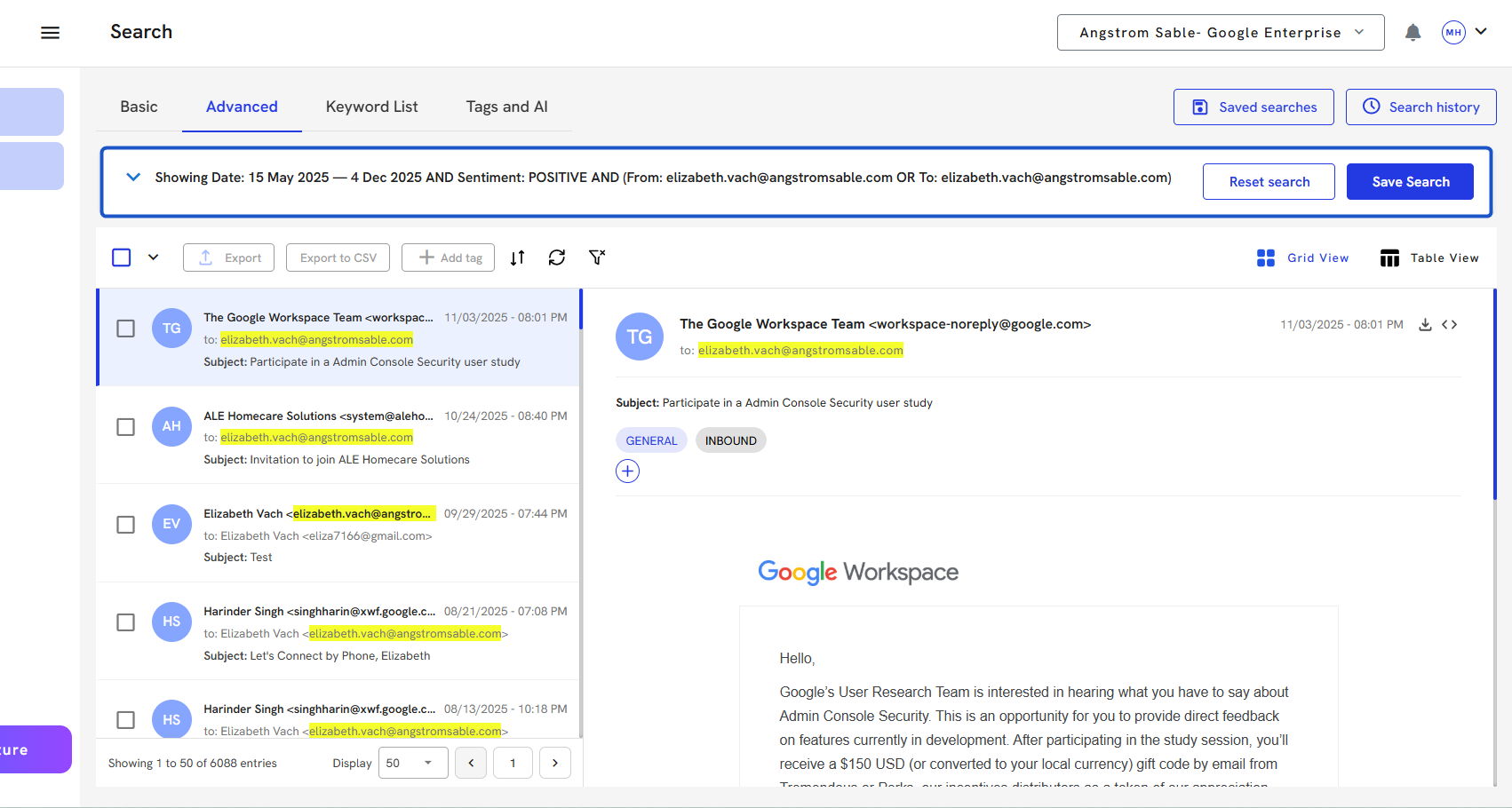
Task: Click the sort order arrows icon
Action: point(518,257)
